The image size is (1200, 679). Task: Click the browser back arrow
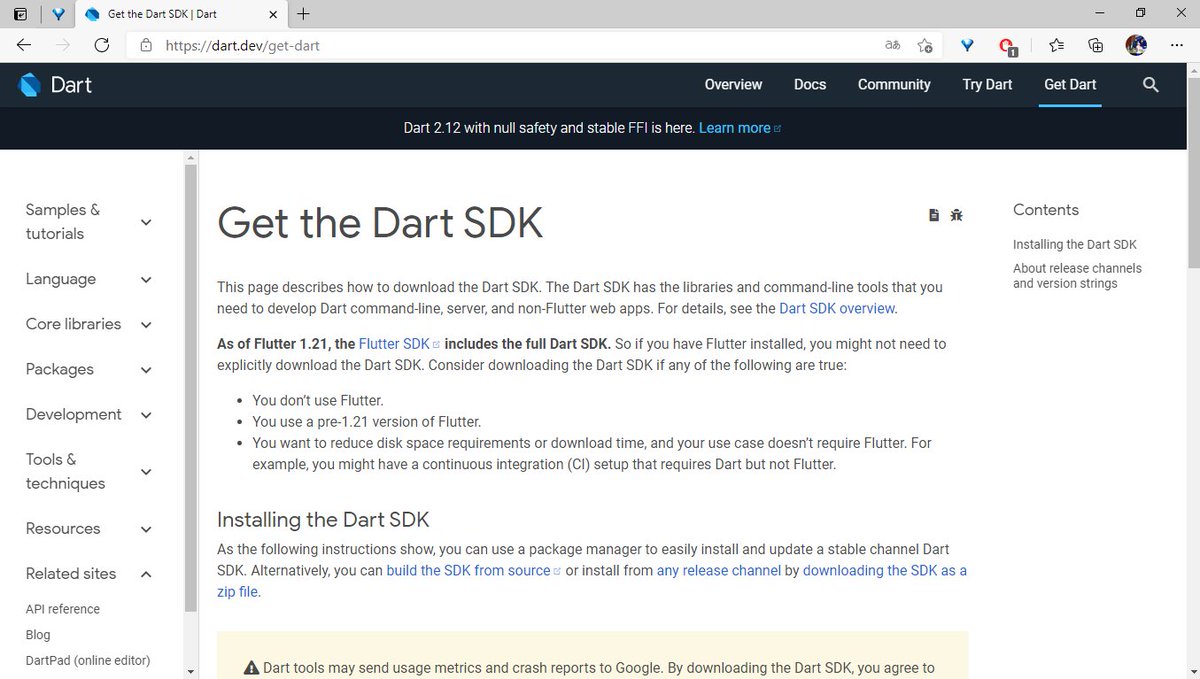(x=24, y=45)
